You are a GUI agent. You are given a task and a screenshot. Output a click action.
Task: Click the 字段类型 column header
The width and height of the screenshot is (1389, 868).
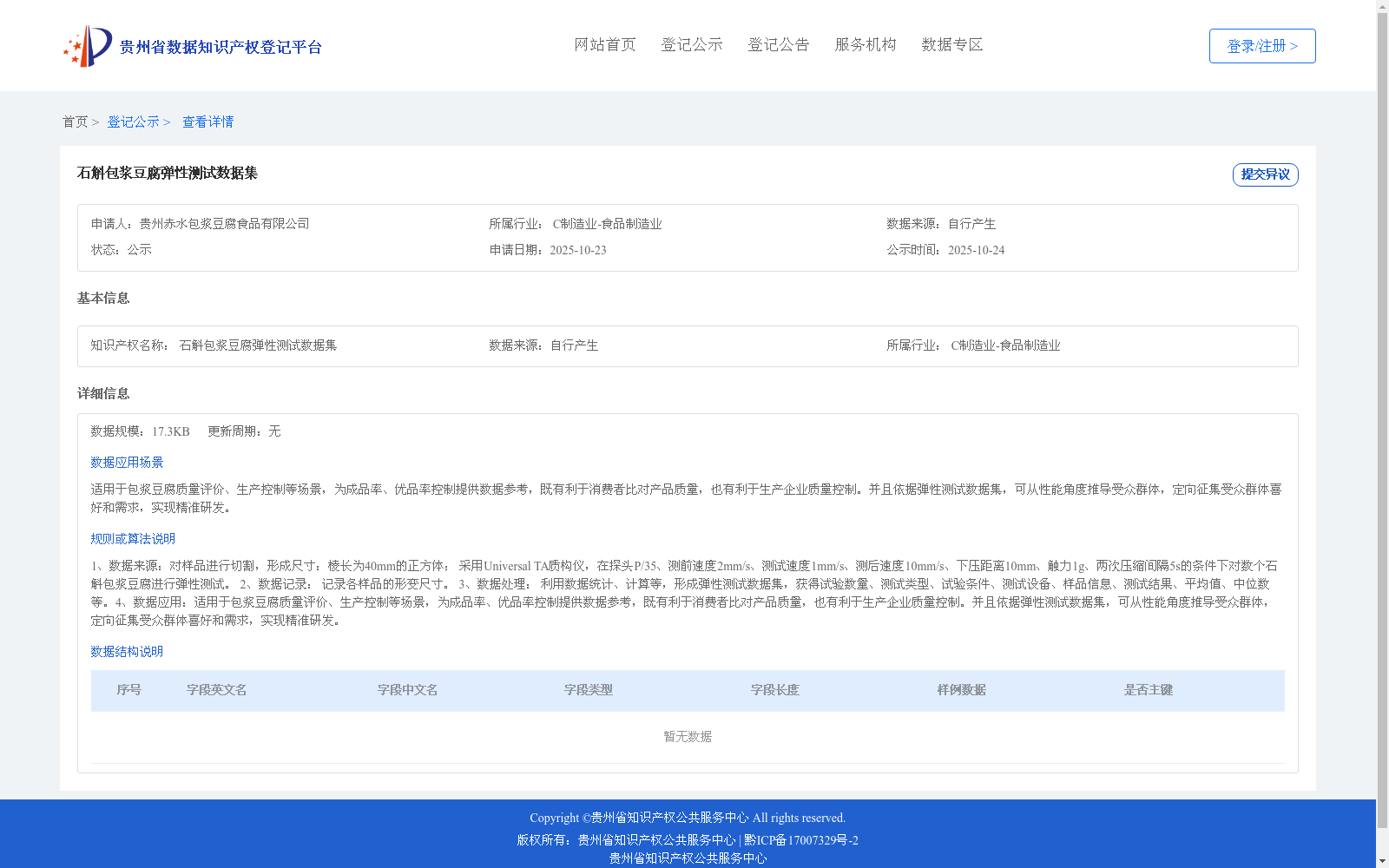click(x=589, y=690)
